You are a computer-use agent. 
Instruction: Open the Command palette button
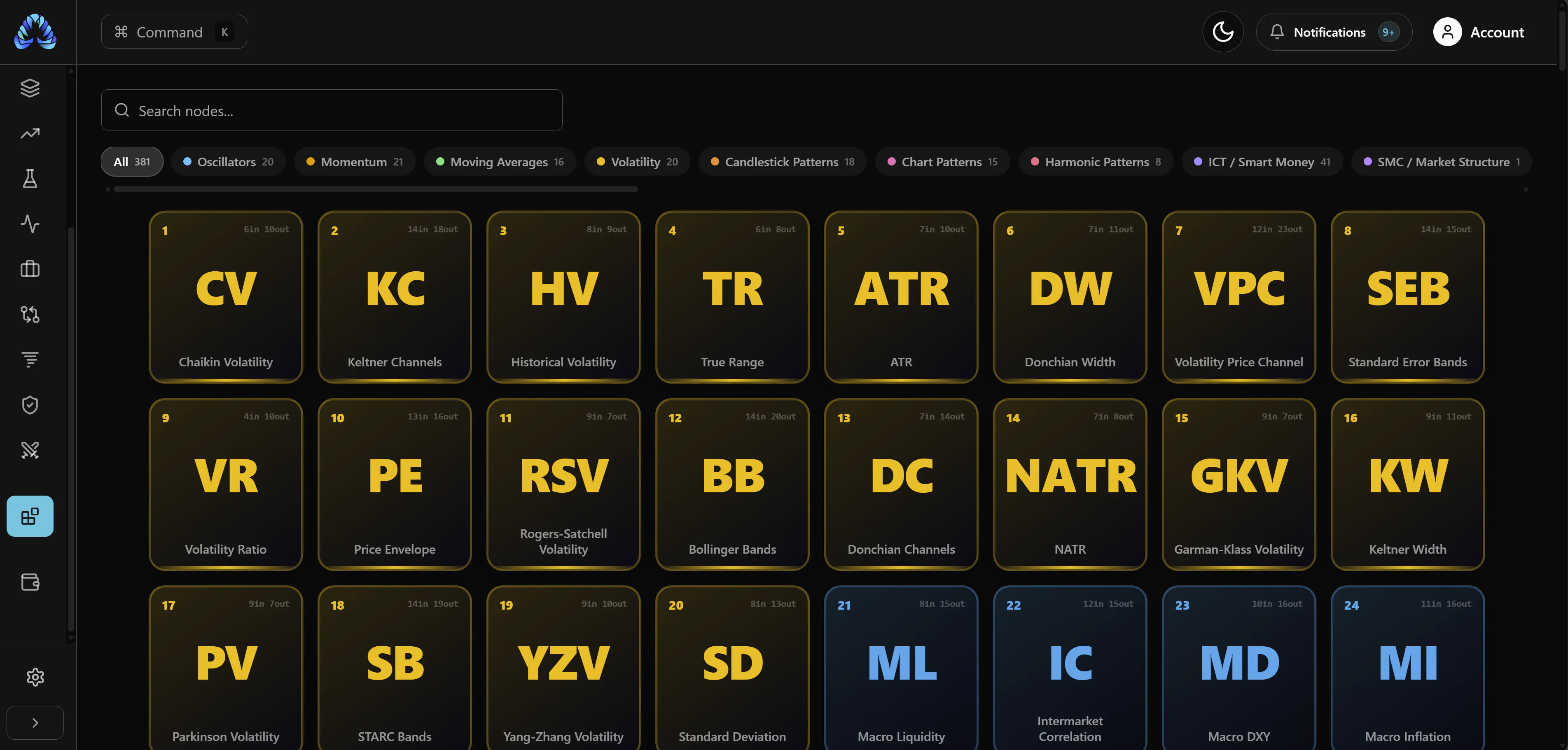coord(174,32)
